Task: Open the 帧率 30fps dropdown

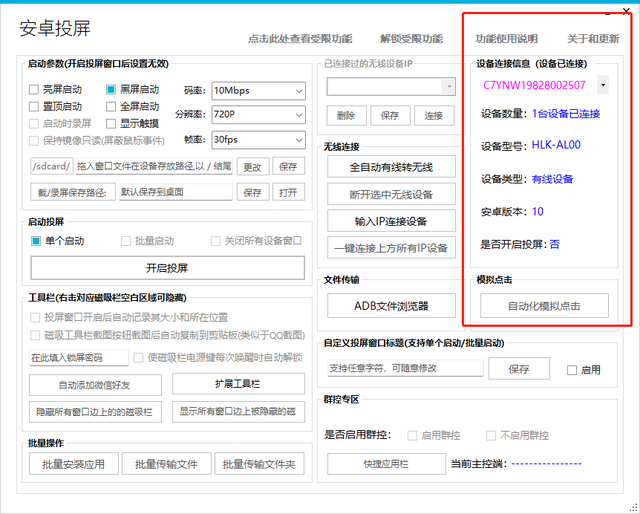Action: click(258, 140)
